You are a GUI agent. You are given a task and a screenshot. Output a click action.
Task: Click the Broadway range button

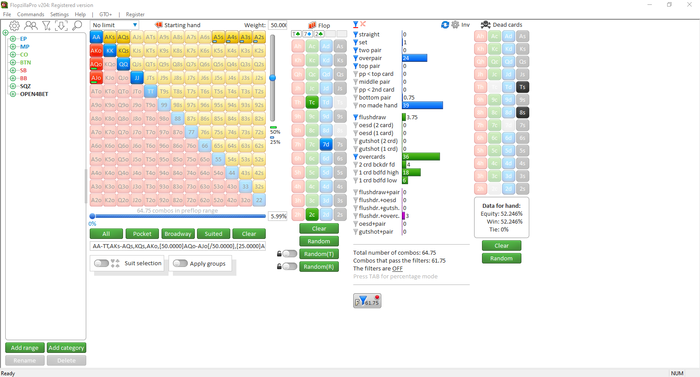(178, 234)
